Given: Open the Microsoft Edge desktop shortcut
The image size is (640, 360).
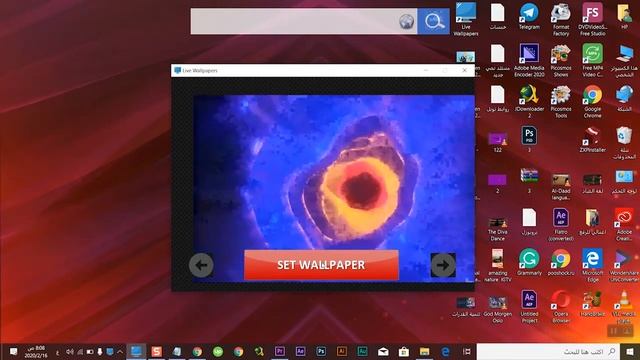Looking at the screenshot, I should tap(592, 265).
